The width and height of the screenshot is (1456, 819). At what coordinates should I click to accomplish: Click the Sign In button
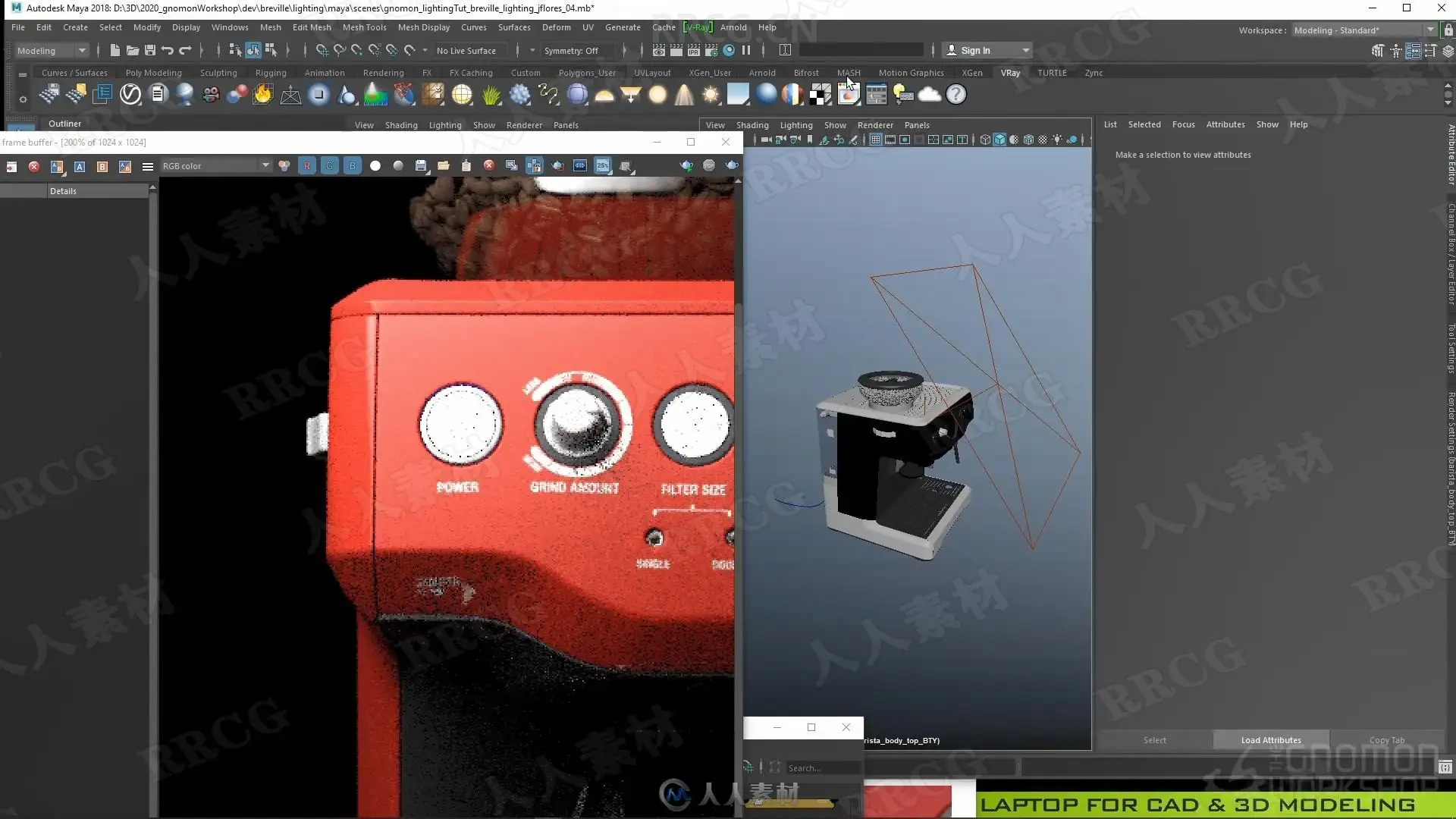pyautogui.click(x=975, y=51)
